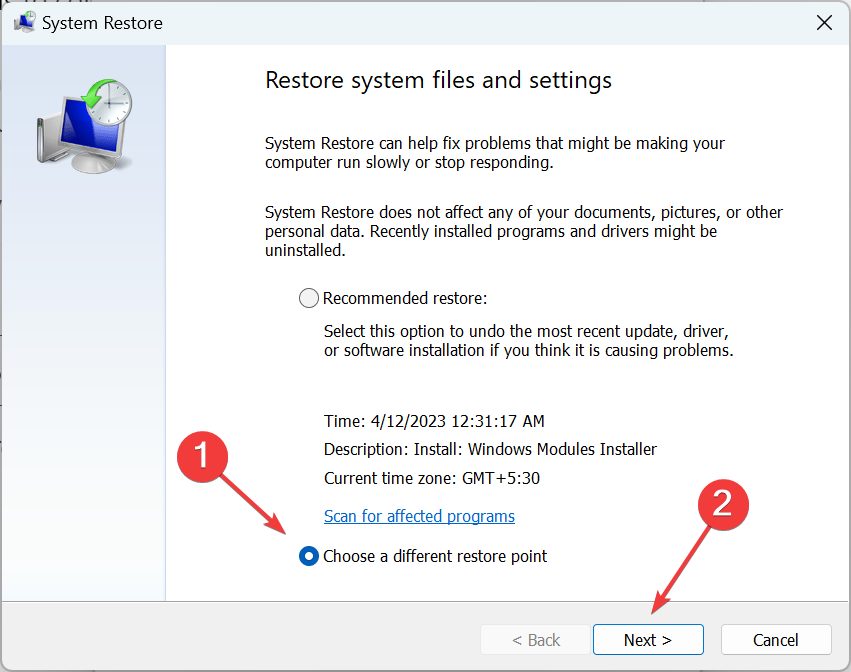The image size is (851, 672).
Task: Click the System Restore icon in title bar
Action: click(24, 22)
